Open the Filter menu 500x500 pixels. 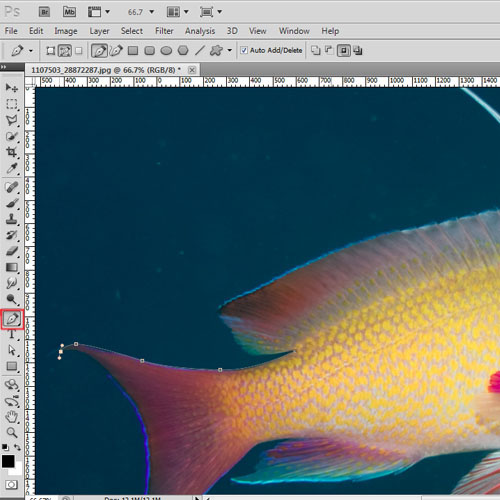(x=164, y=31)
